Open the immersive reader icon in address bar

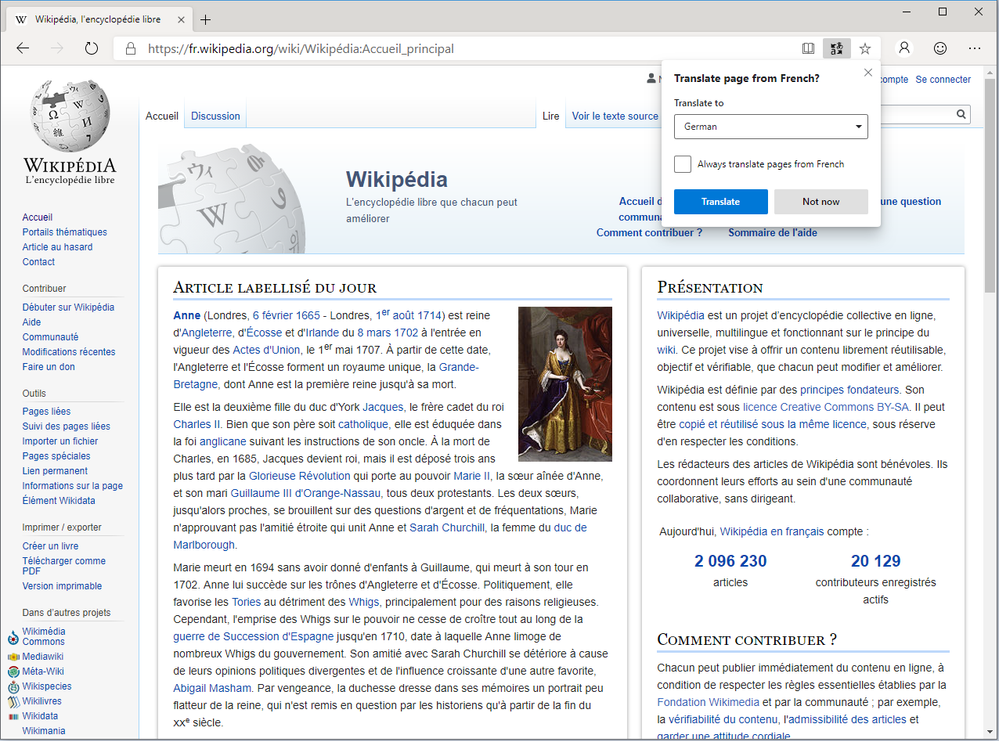[808, 48]
